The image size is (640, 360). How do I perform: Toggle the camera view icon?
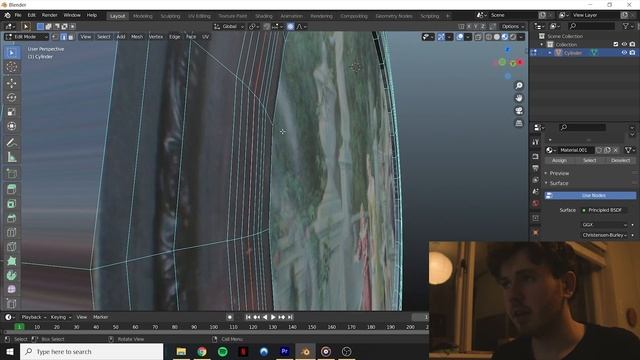[519, 111]
